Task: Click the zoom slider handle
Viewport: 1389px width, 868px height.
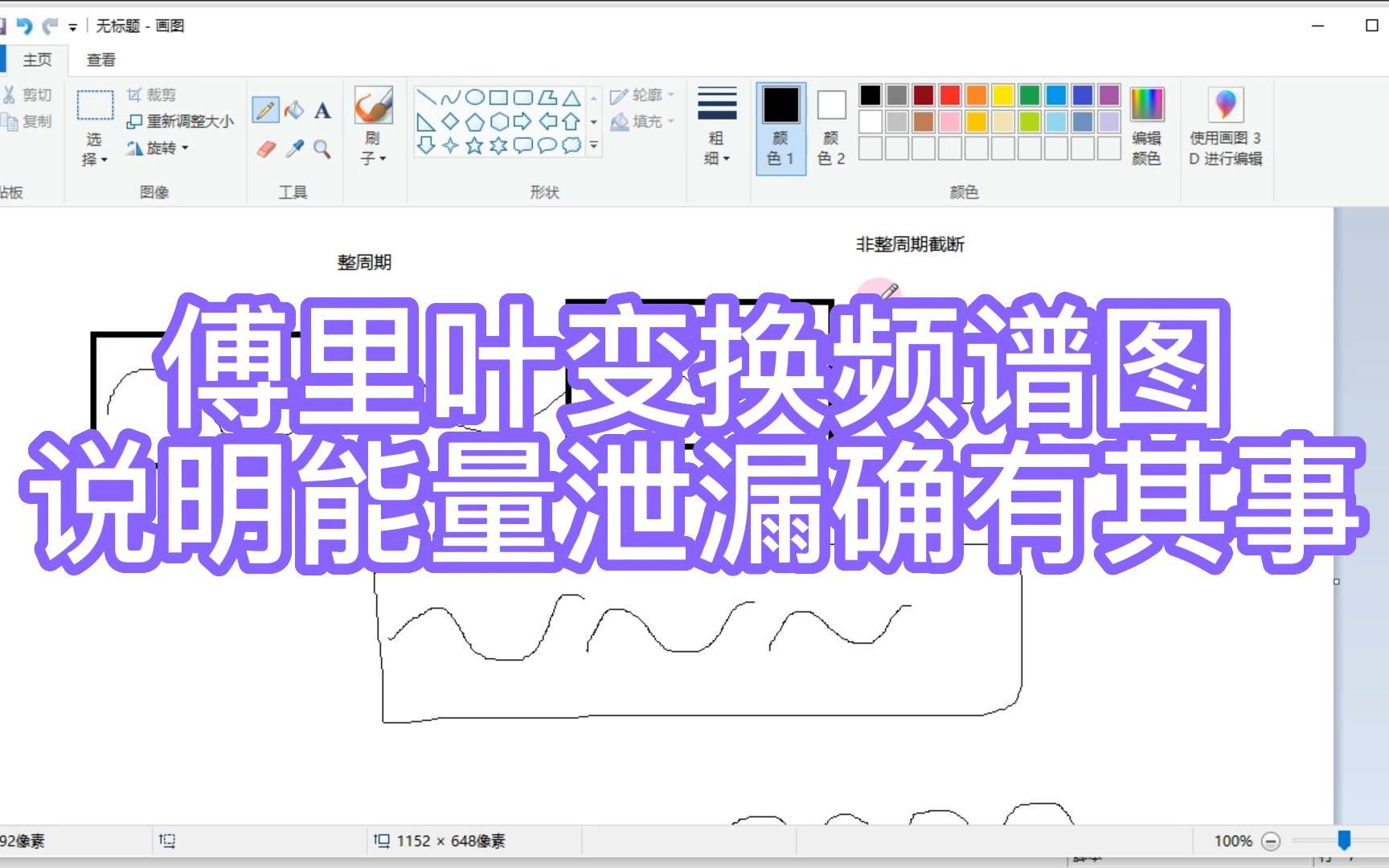Action: pos(1344,841)
